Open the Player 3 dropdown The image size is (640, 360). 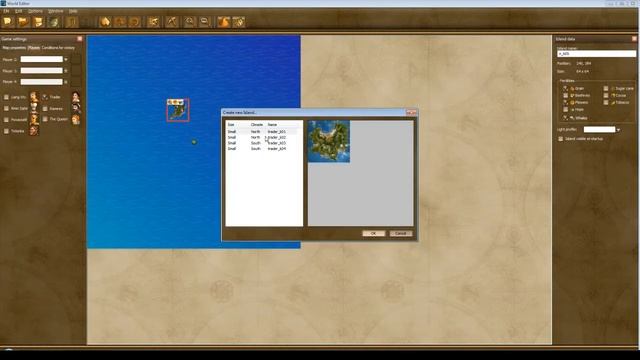pos(66,71)
